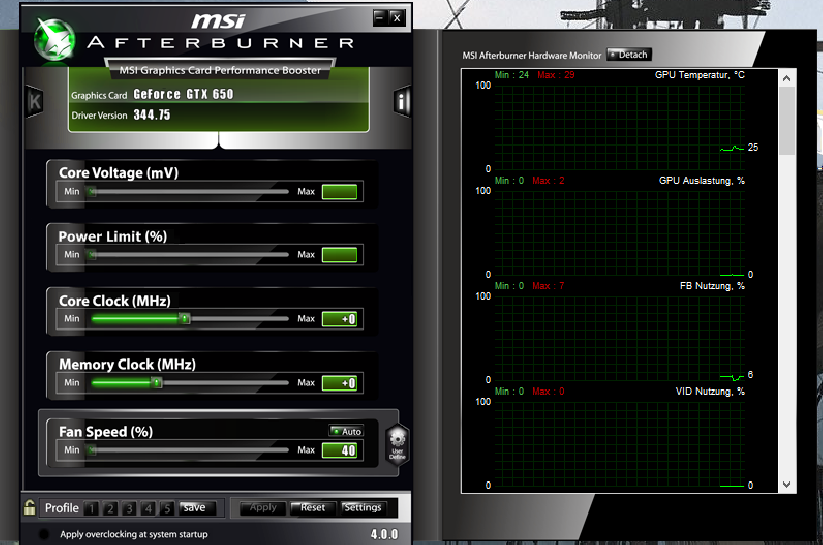Select profile slot 3

(x=129, y=508)
